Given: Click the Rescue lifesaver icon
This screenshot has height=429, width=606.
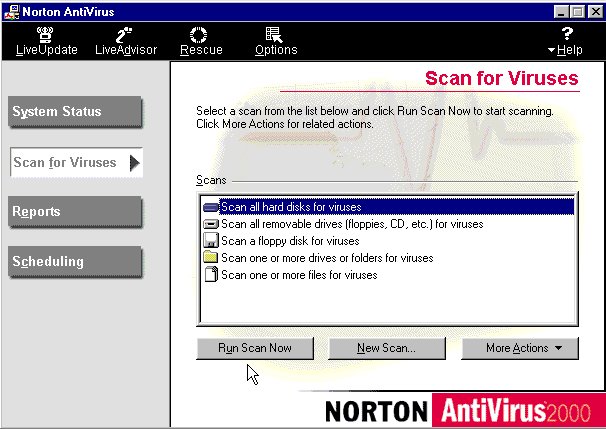Looking at the screenshot, I should pyautogui.click(x=199, y=33).
